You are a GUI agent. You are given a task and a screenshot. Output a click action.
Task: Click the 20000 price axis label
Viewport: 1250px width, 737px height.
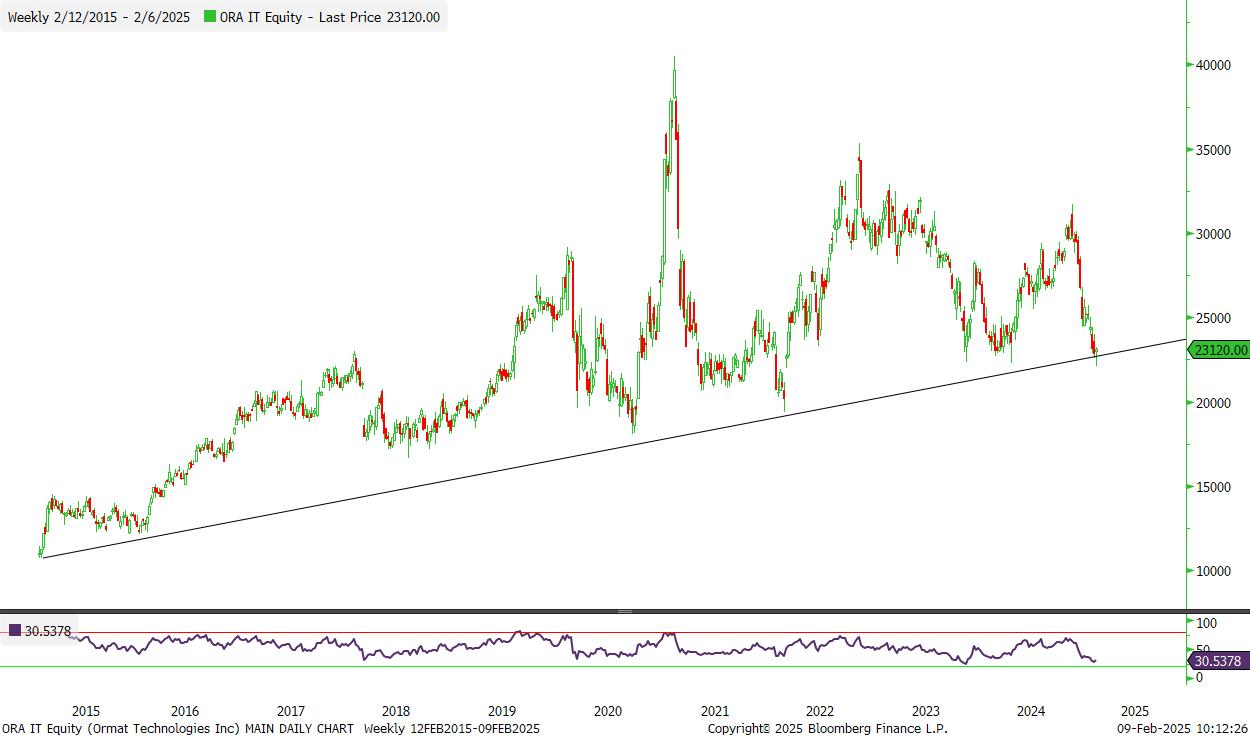(x=1213, y=403)
